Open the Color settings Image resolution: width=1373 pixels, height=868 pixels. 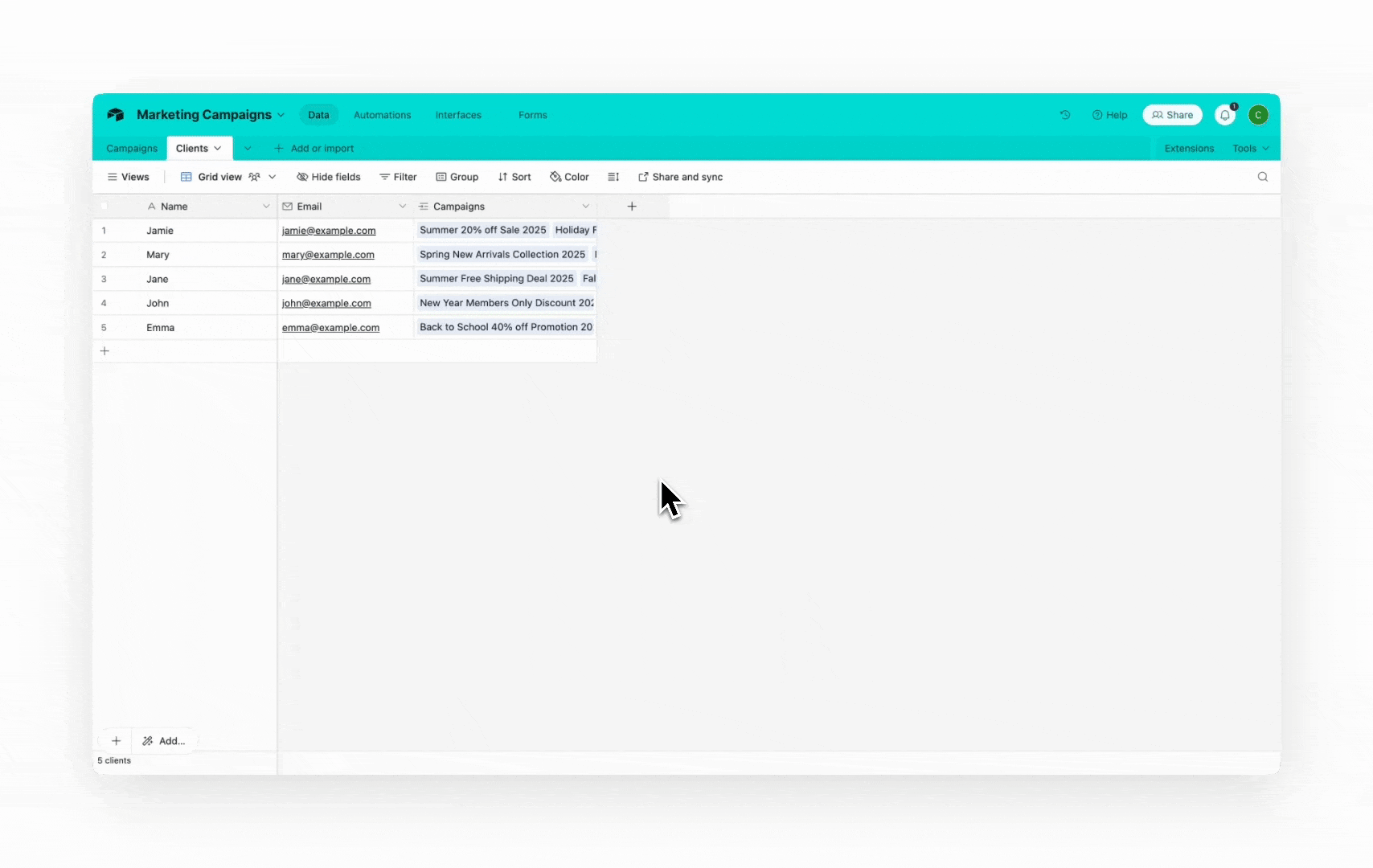[569, 177]
